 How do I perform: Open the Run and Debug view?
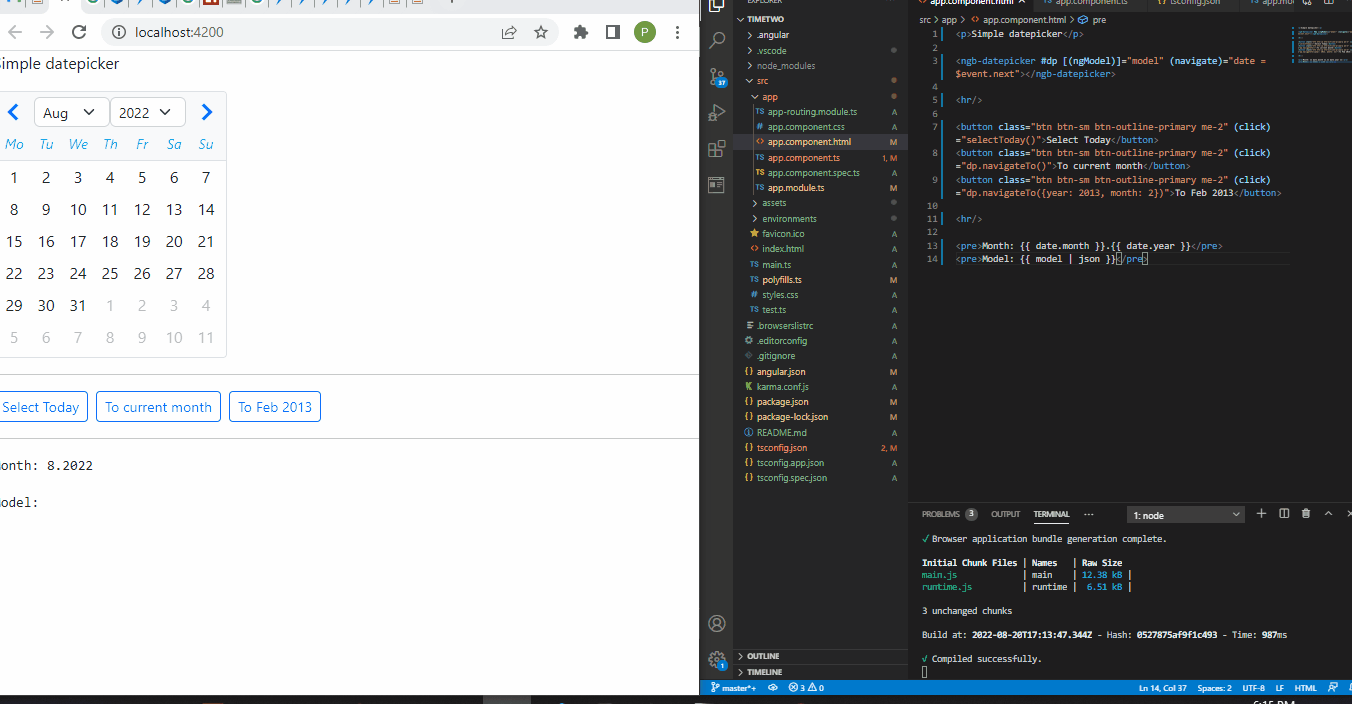[x=716, y=112]
